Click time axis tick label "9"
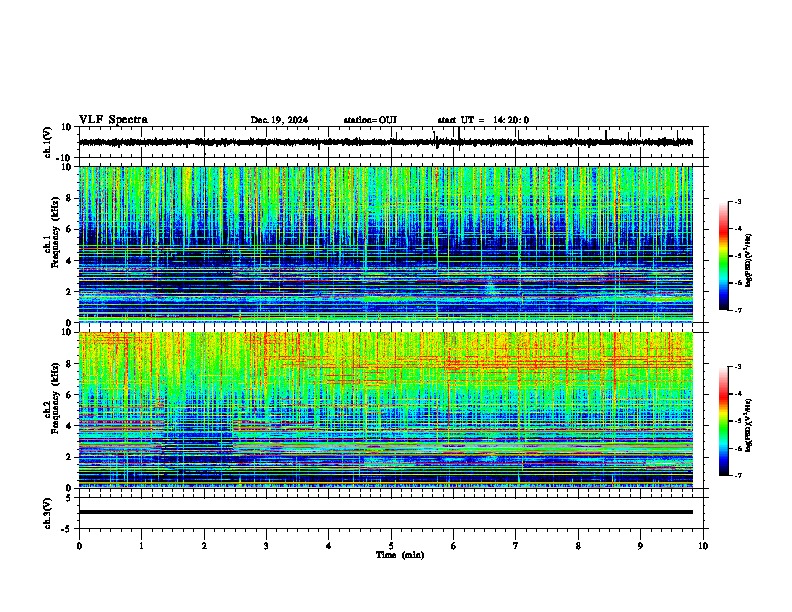 tap(640, 546)
